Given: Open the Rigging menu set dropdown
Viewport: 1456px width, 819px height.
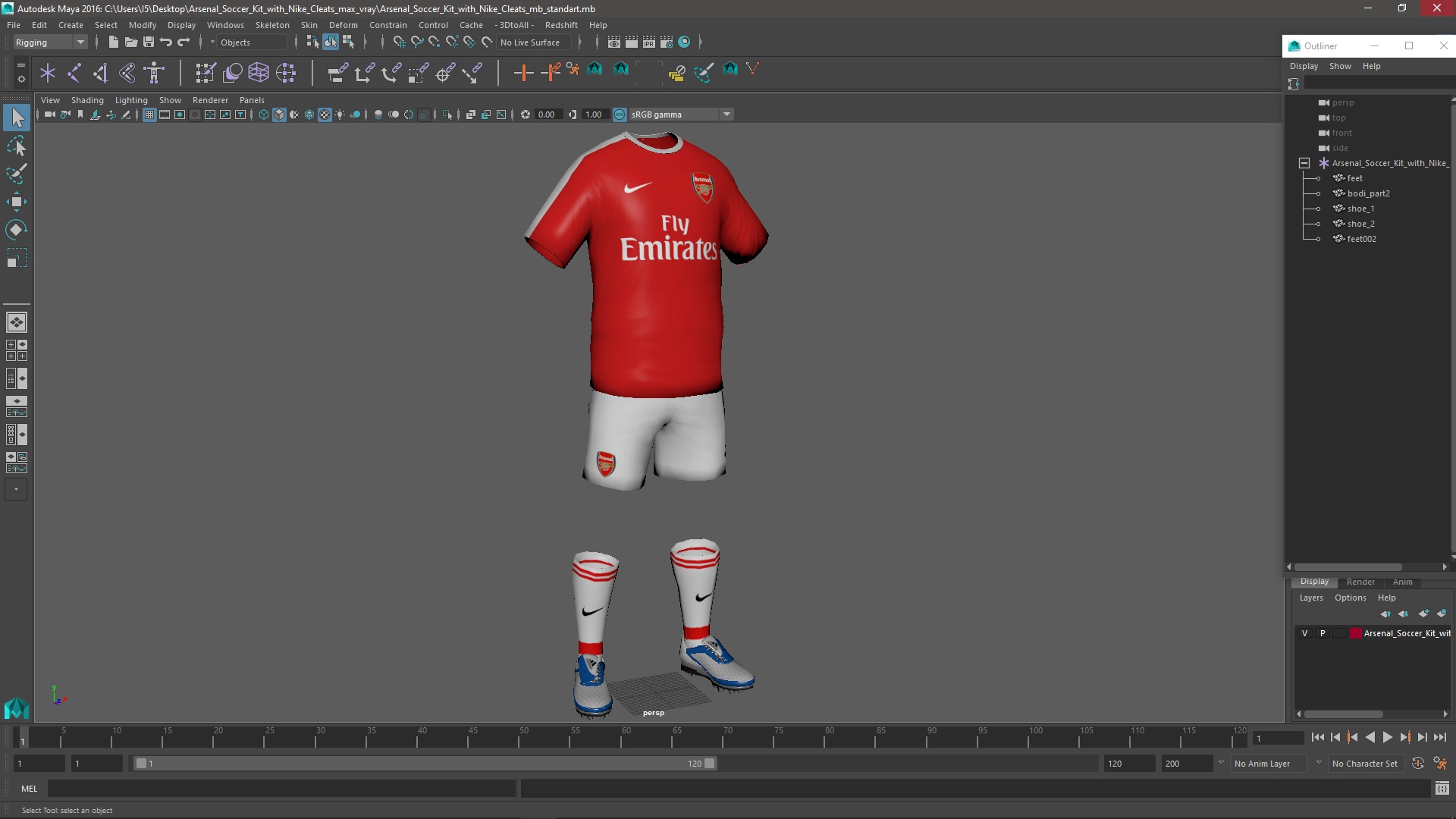Looking at the screenshot, I should (x=50, y=42).
